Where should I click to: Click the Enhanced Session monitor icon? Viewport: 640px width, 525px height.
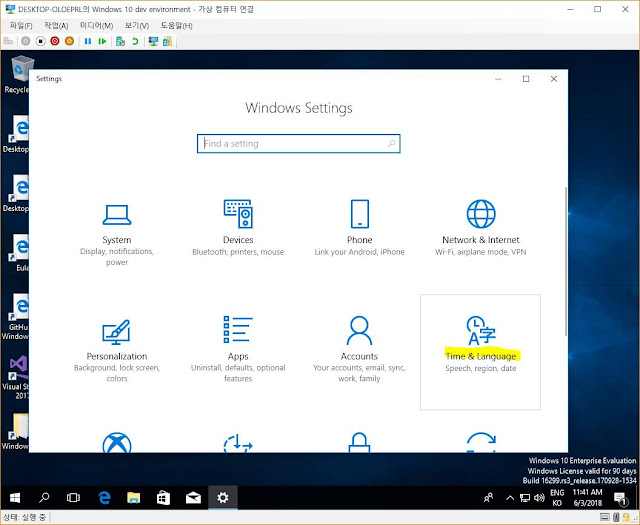pyautogui.click(x=153, y=41)
